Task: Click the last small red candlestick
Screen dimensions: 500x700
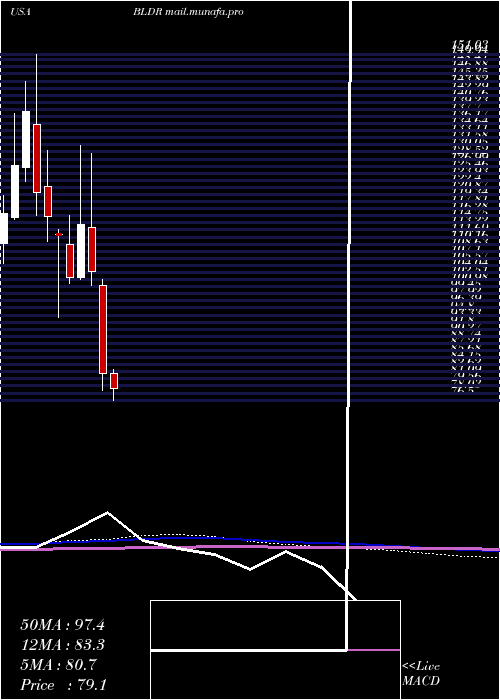Action: pyautogui.click(x=114, y=381)
